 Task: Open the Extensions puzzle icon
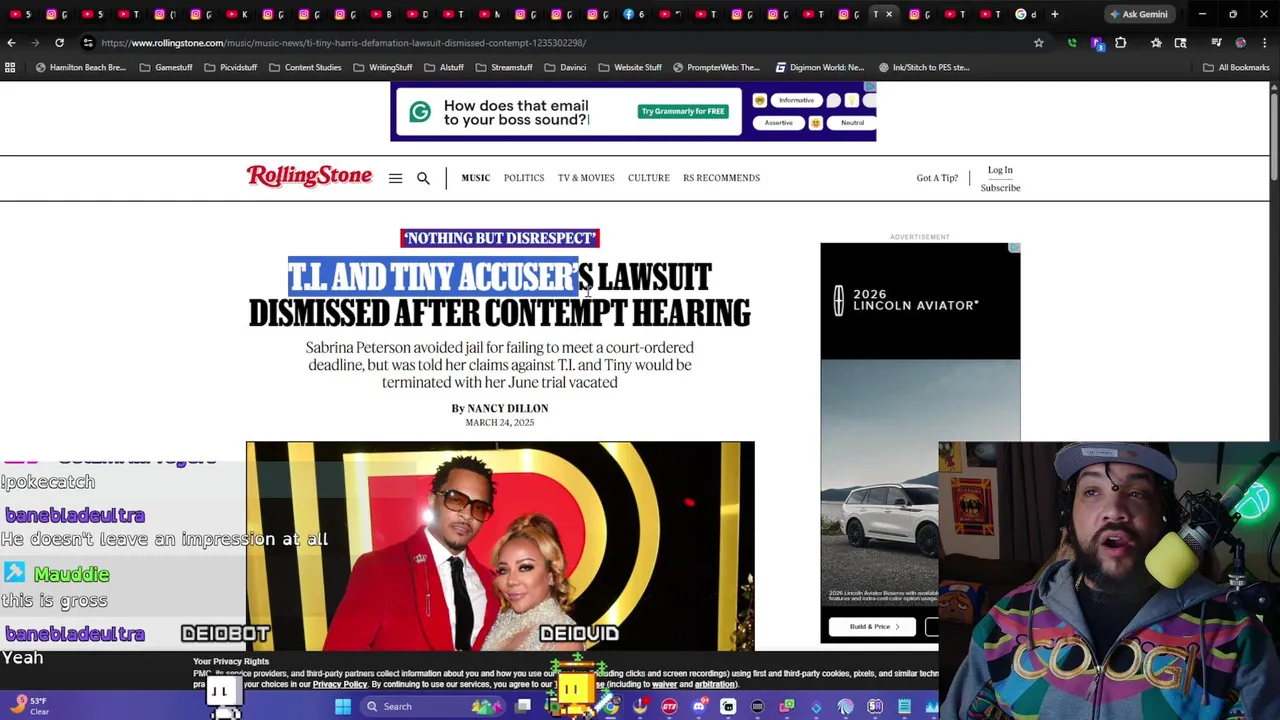[x=1120, y=43]
